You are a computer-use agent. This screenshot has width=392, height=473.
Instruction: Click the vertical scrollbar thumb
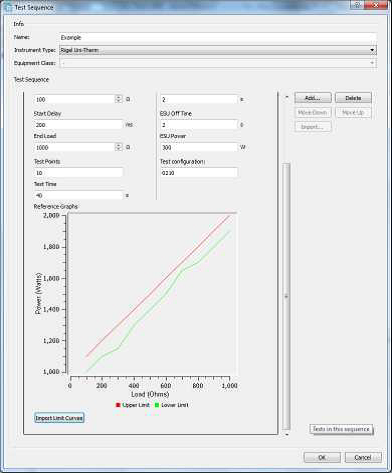click(x=286, y=296)
